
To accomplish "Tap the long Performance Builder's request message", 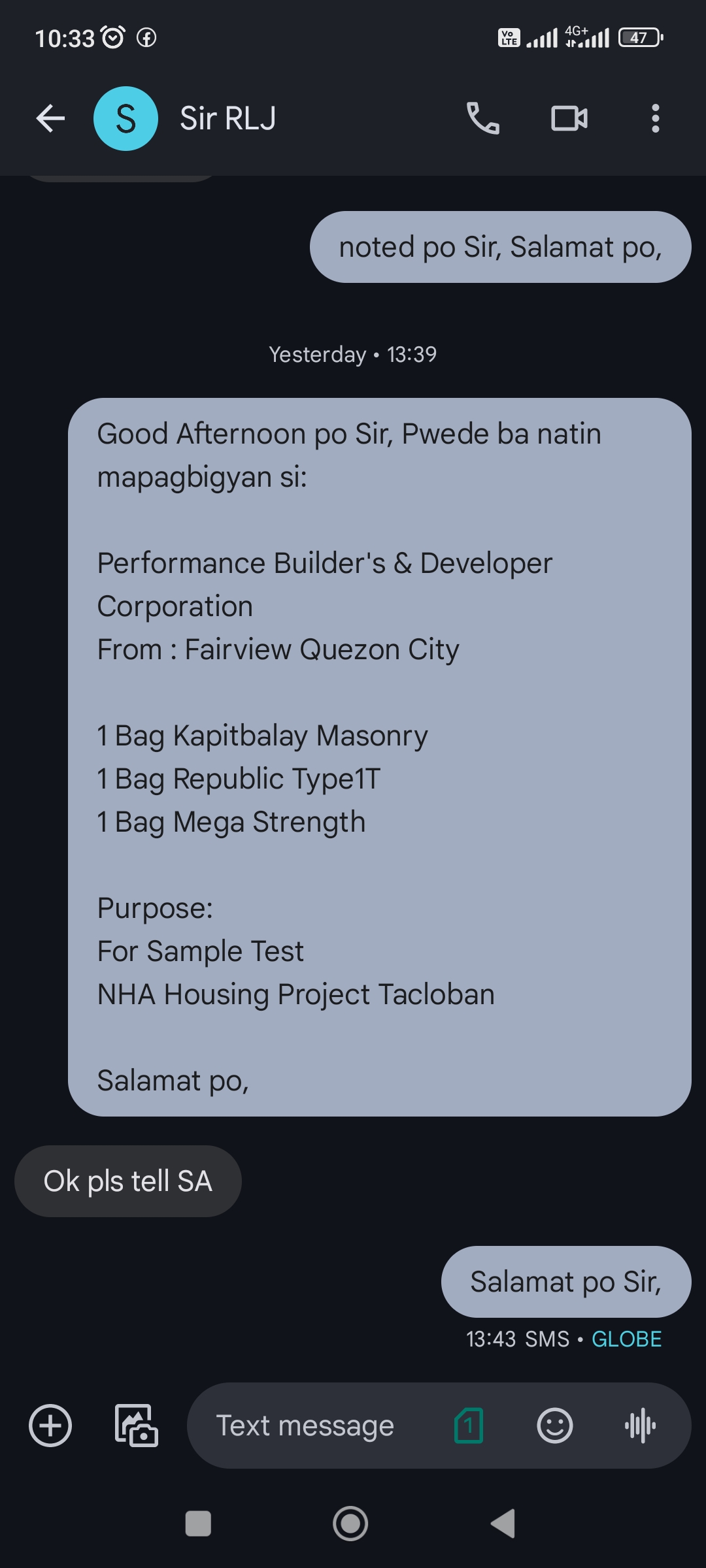I will pos(379,757).
